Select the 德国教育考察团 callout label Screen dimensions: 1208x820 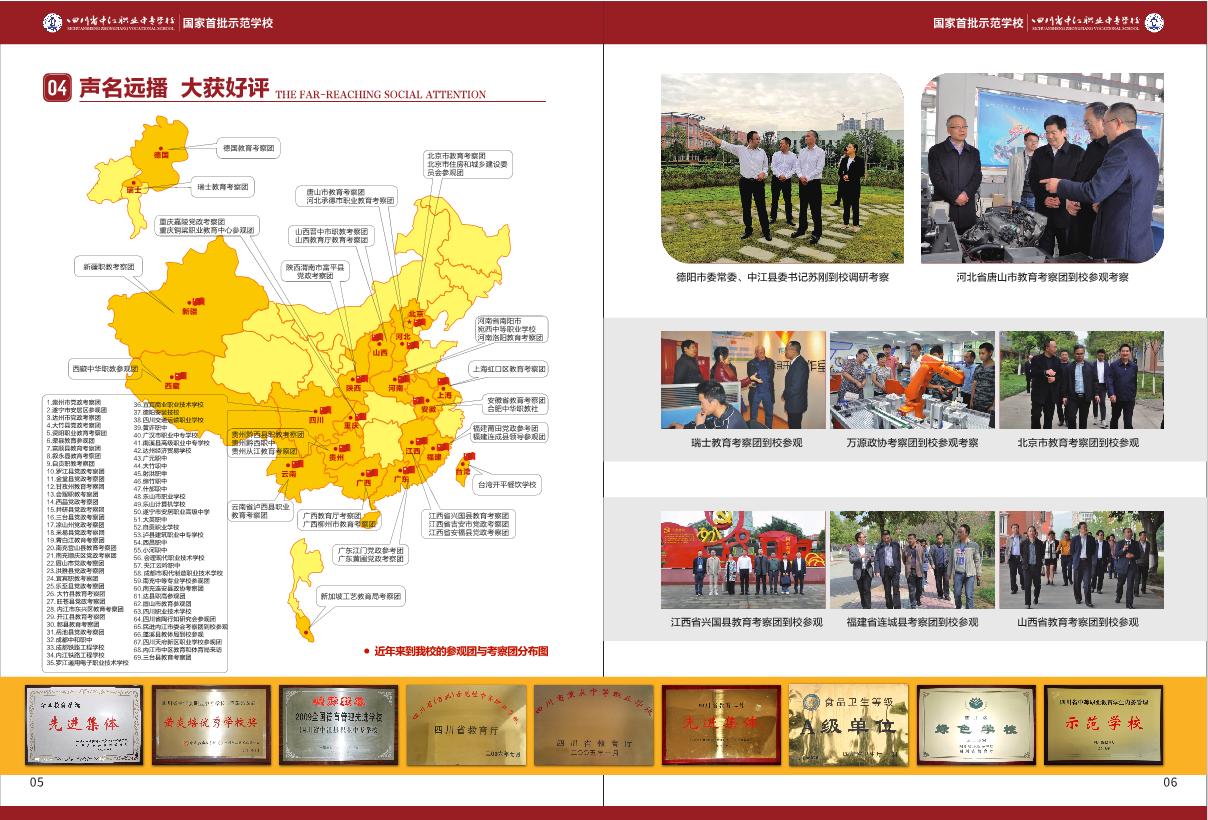[x=250, y=148]
